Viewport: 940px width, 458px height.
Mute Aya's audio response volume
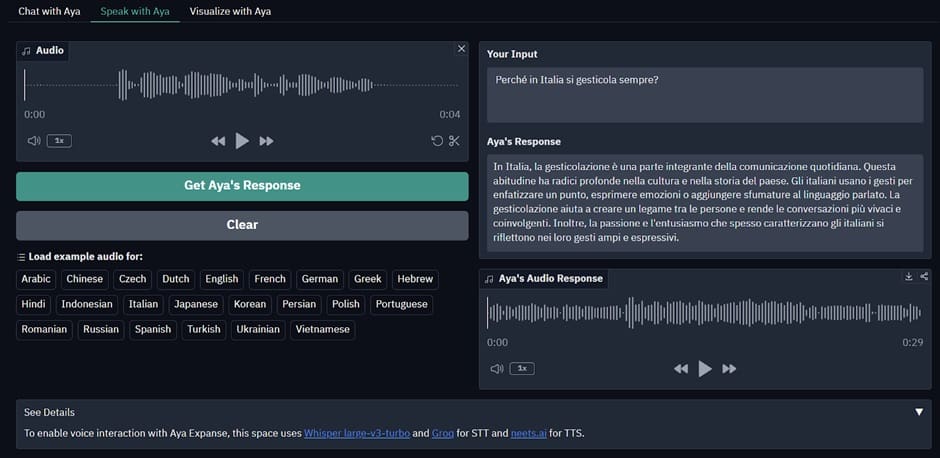pyautogui.click(x=497, y=369)
